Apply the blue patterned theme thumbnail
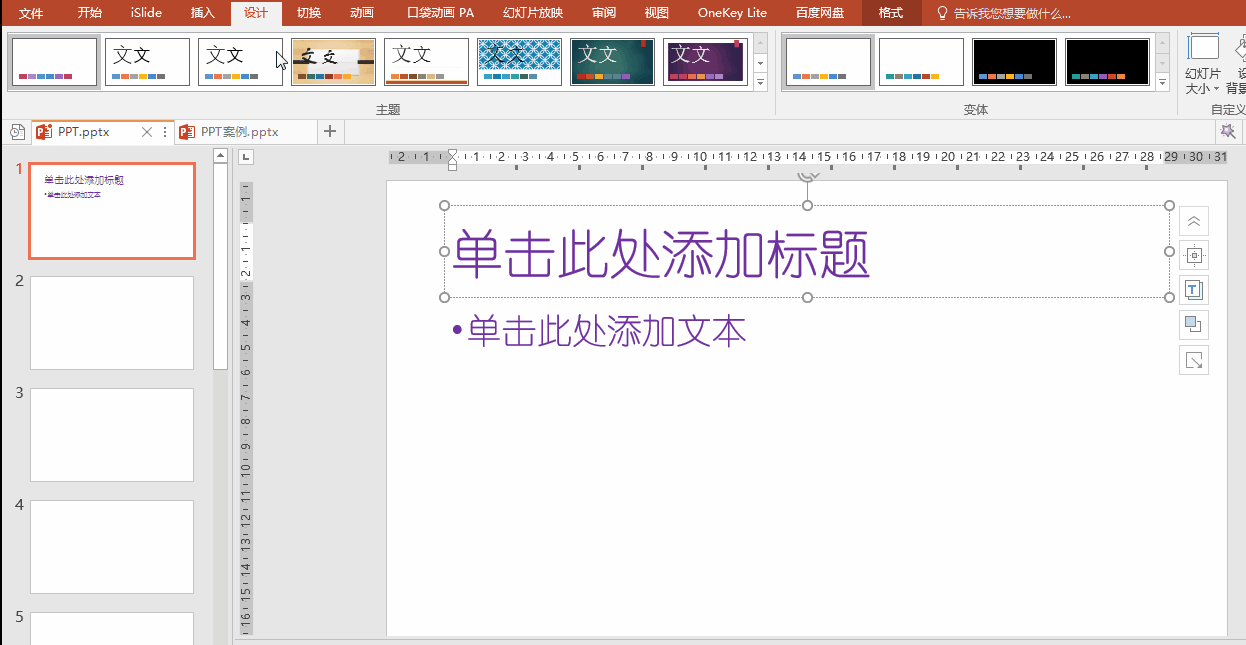 click(519, 61)
